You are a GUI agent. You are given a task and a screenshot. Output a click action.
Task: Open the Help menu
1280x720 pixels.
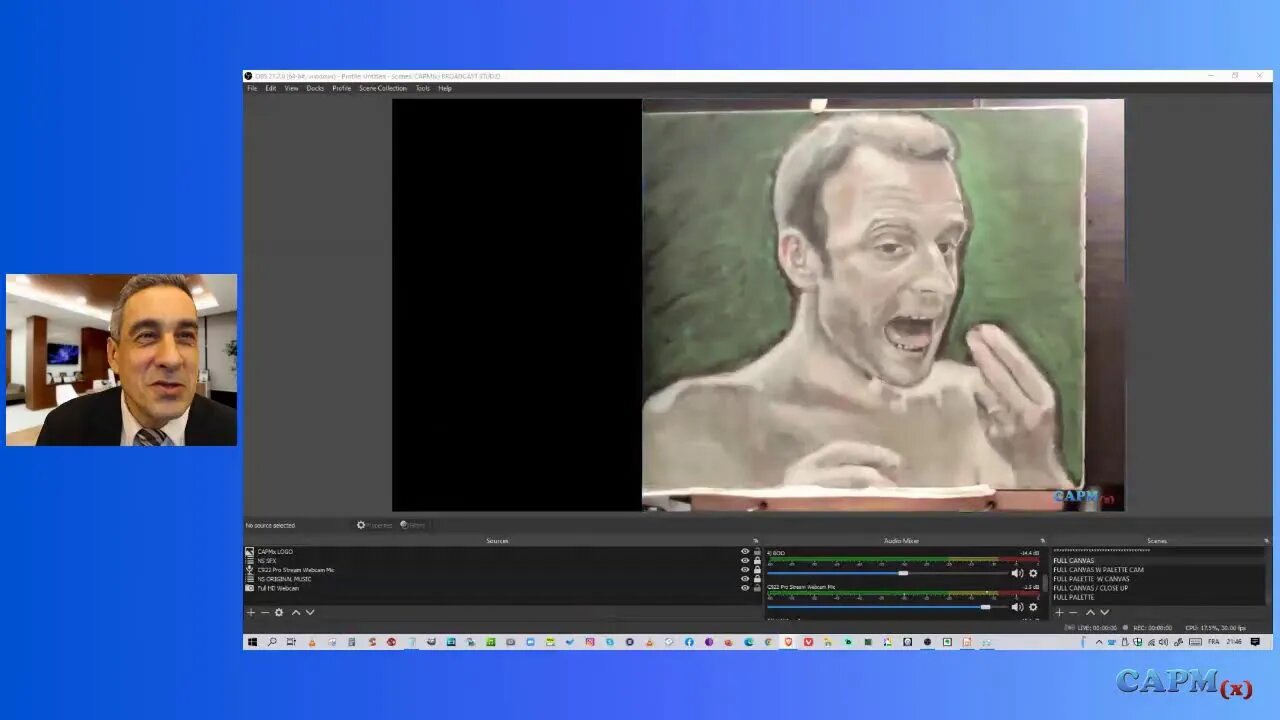tap(445, 88)
